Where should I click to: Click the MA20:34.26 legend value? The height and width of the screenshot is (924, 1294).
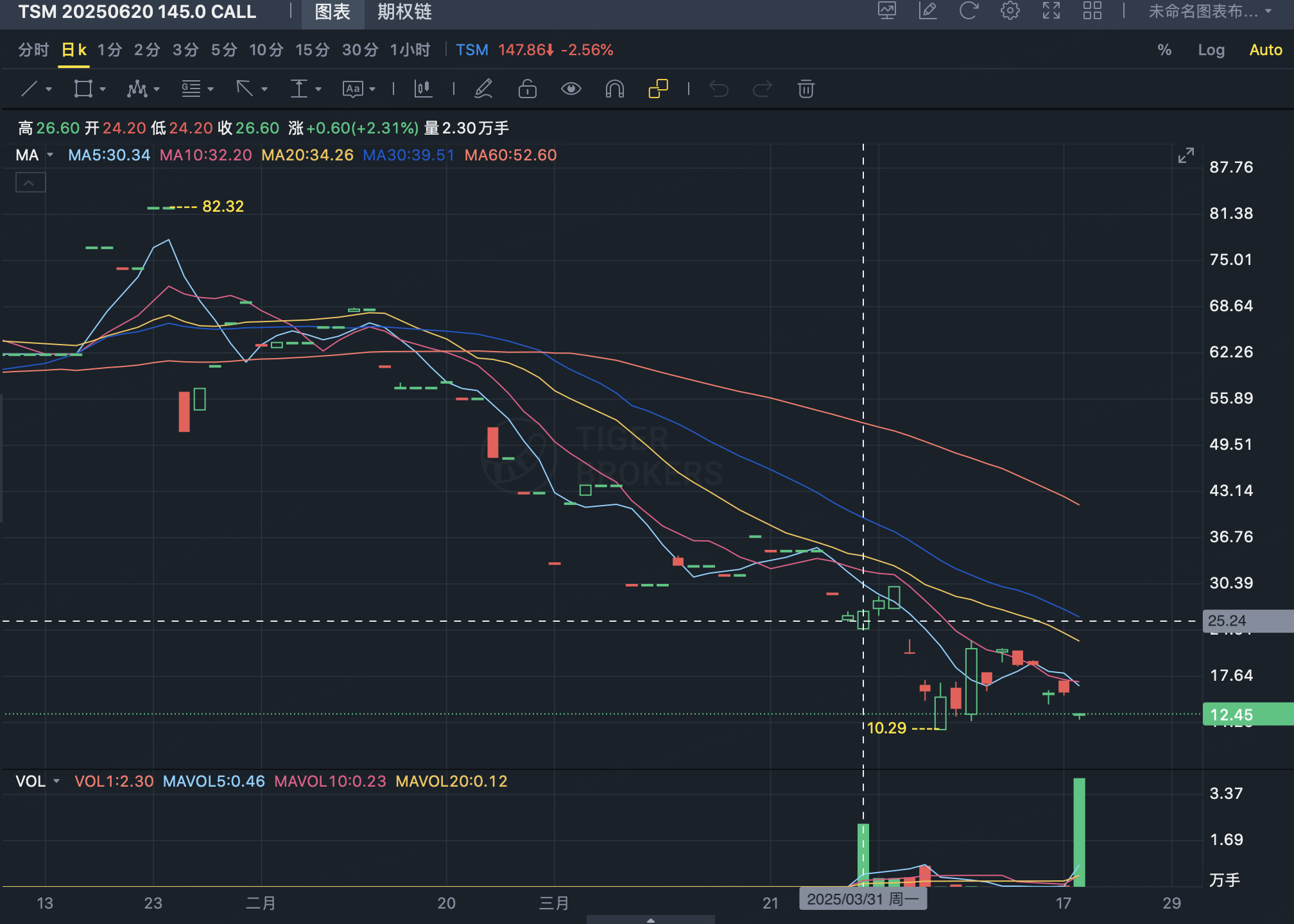[307, 155]
